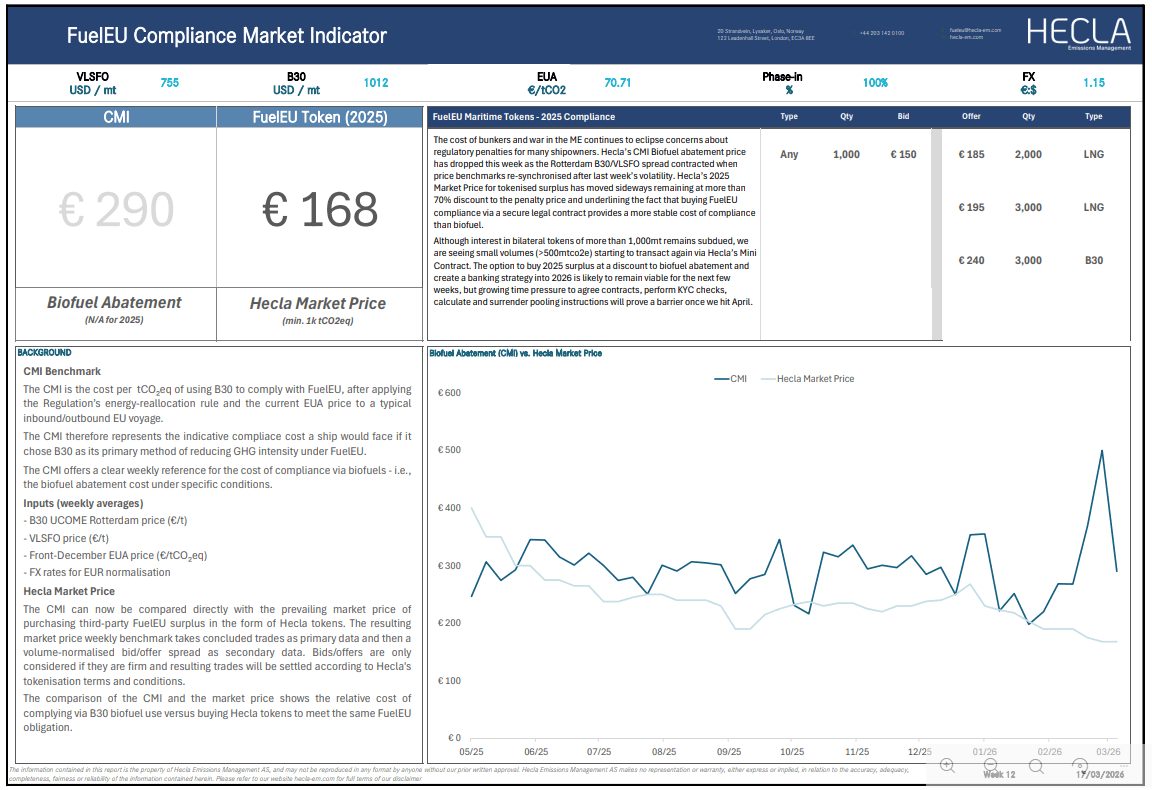Click the VLSFO value 755
This screenshot has width=1152, height=790.
click(170, 83)
